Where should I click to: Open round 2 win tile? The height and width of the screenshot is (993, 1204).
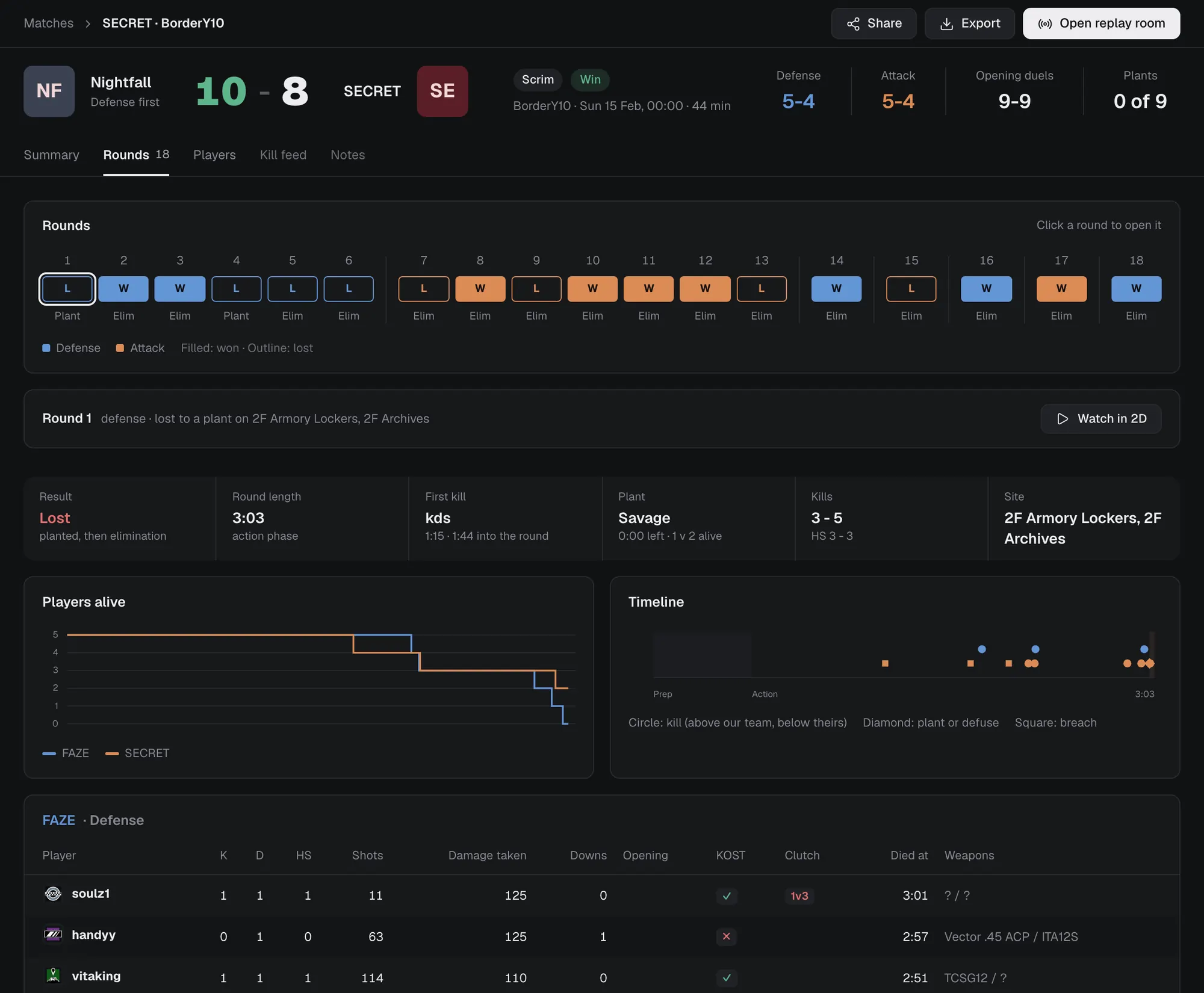click(x=123, y=289)
